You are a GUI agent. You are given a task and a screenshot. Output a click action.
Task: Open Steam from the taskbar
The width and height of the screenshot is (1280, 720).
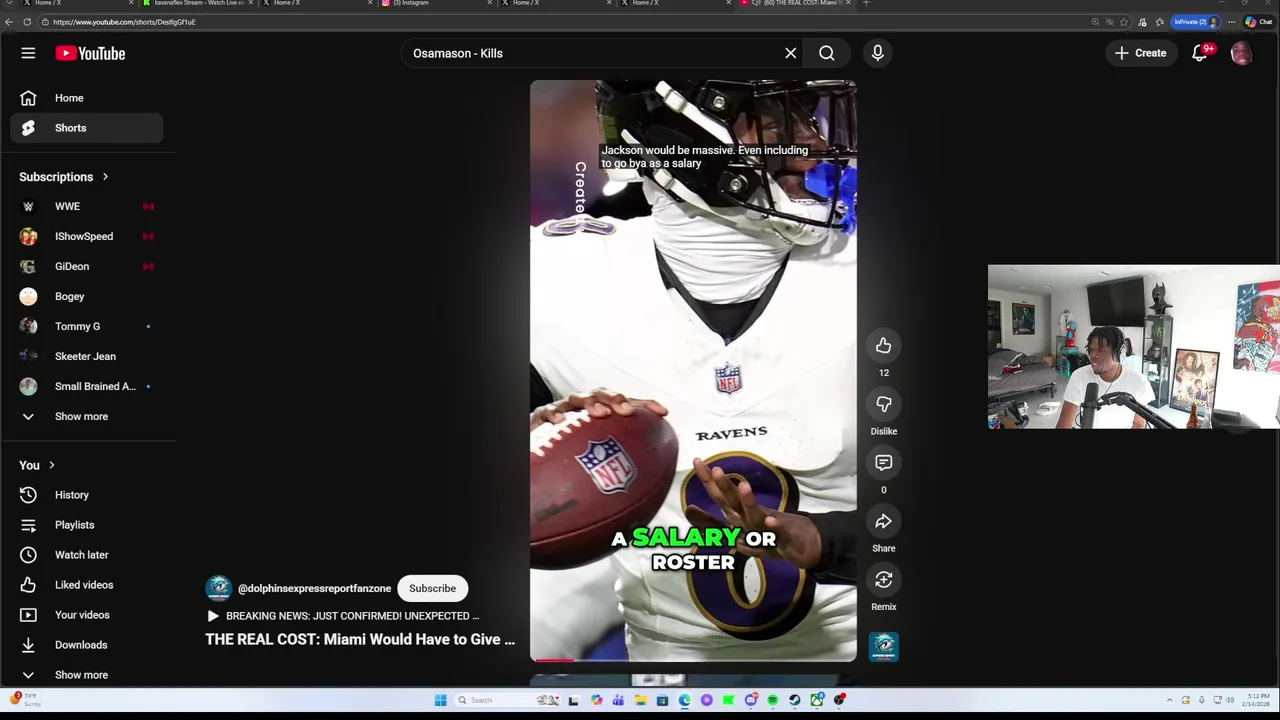[x=794, y=700]
